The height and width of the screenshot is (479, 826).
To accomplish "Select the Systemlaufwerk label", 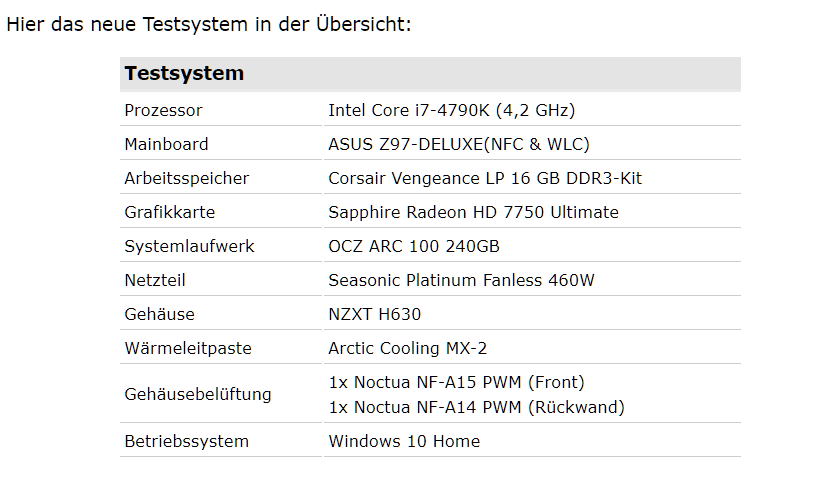I will point(189,246).
